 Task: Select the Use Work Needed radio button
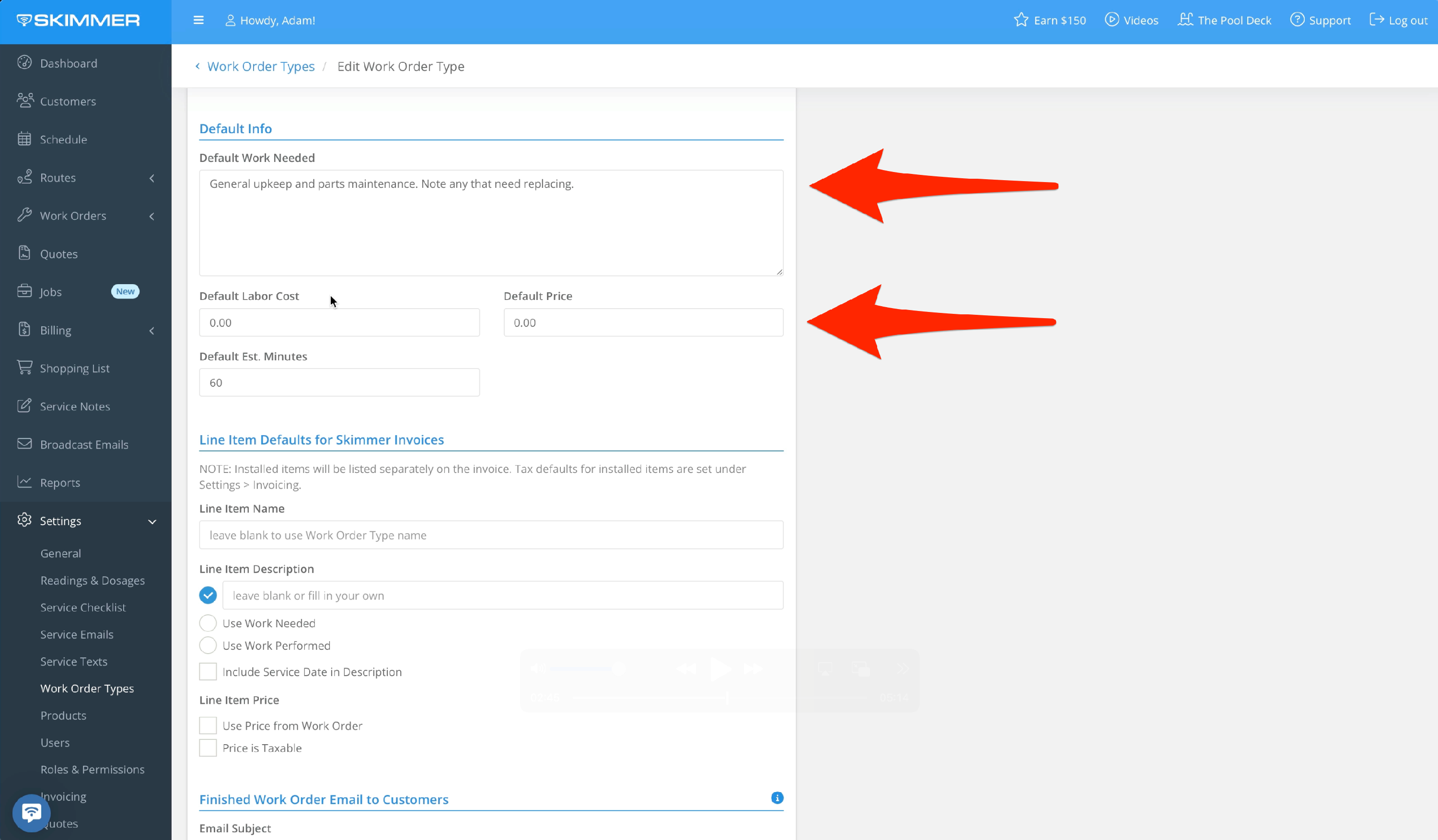pyautogui.click(x=208, y=623)
